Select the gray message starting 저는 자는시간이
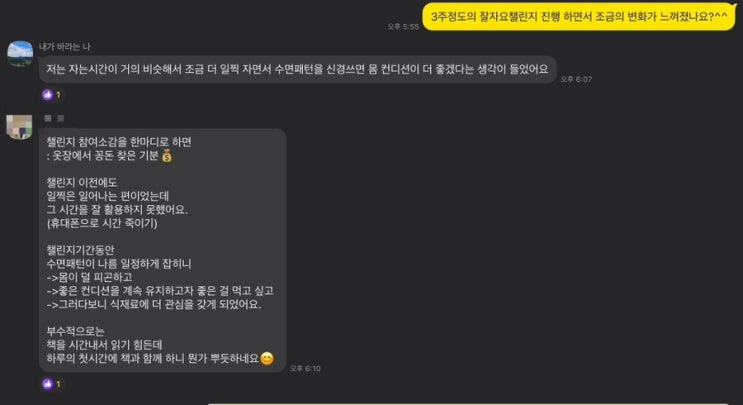743x405 pixels. pos(298,69)
